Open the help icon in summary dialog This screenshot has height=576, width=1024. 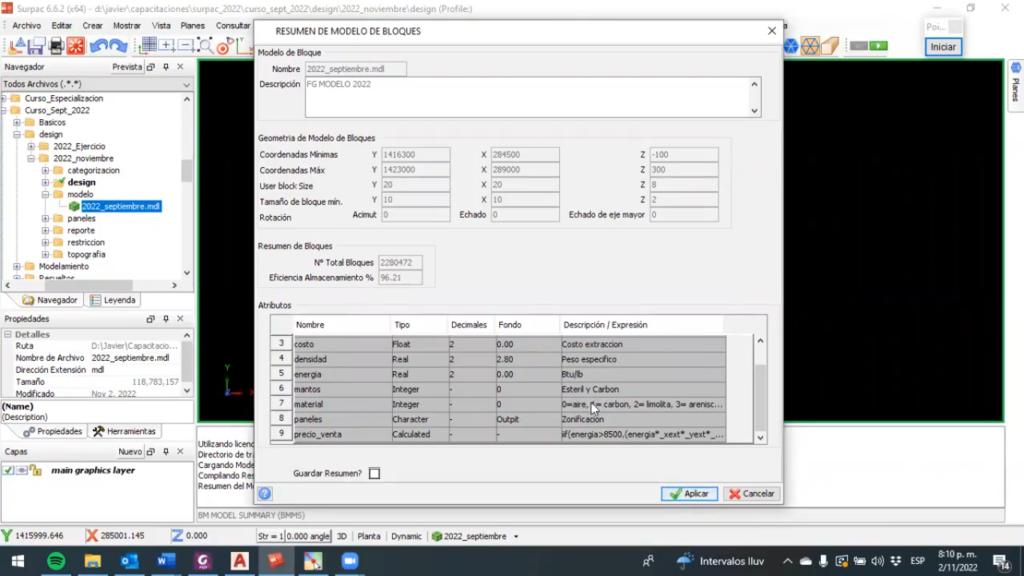264,494
